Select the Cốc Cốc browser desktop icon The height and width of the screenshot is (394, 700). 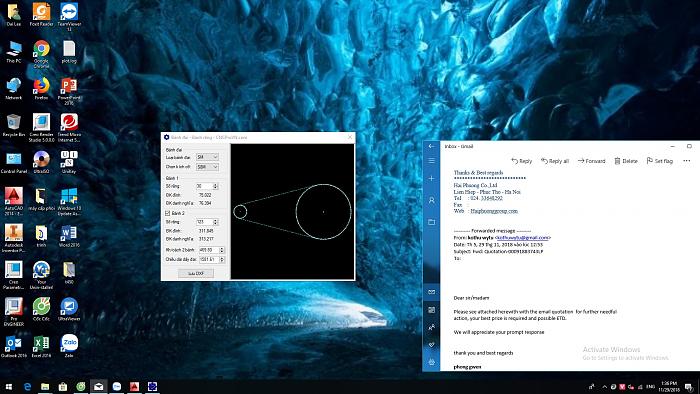point(41,309)
